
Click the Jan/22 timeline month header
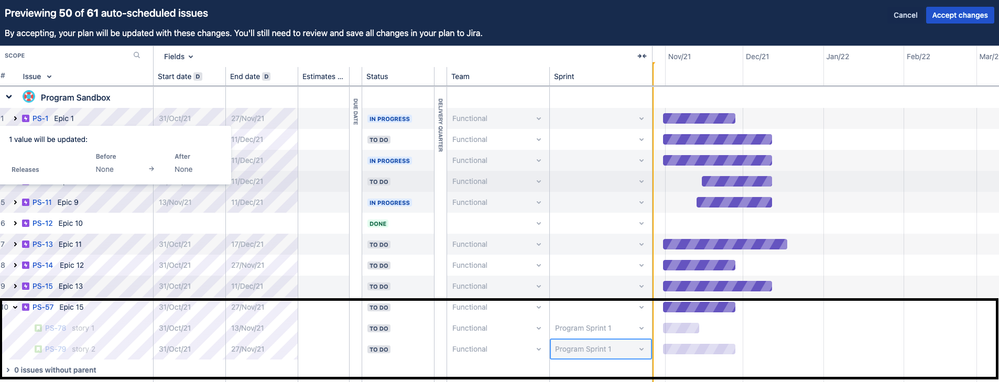point(838,57)
